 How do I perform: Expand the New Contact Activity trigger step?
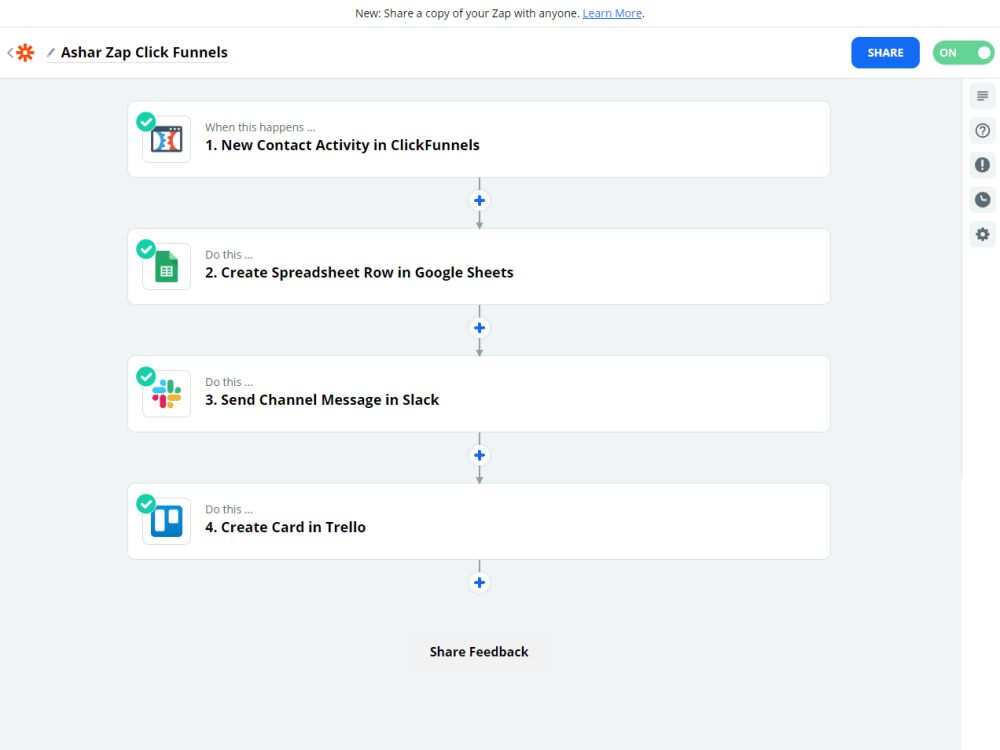(479, 139)
